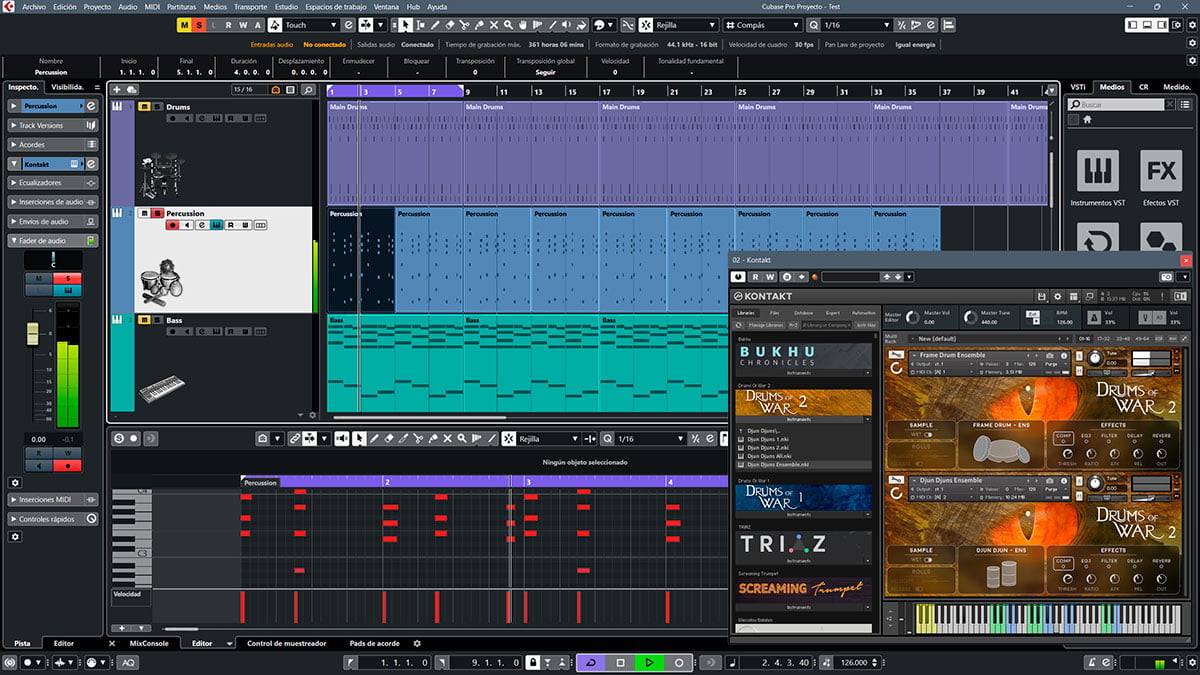The width and height of the screenshot is (1200, 675).
Task: Click the Home icon in Medios panel
Action: pyautogui.click(x=1087, y=119)
